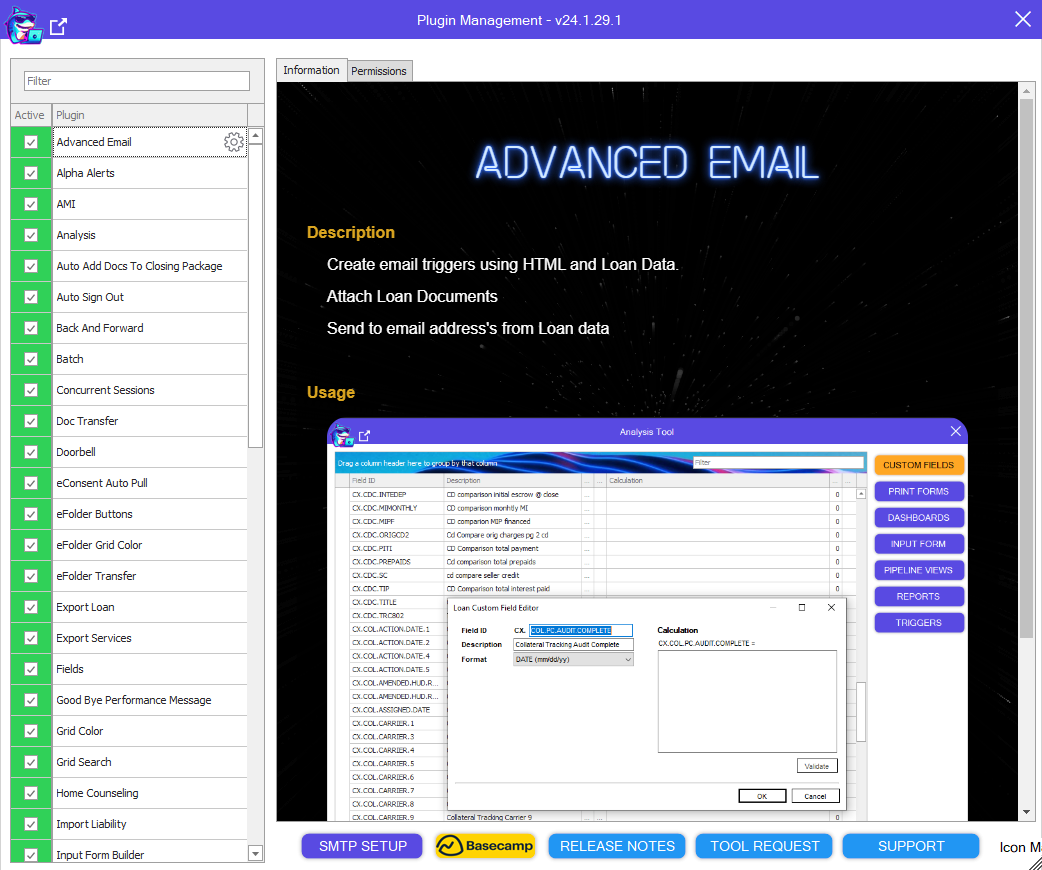Screen dimensions: 1042x870
Task: View the RELEASE NOTES
Action: point(617,846)
